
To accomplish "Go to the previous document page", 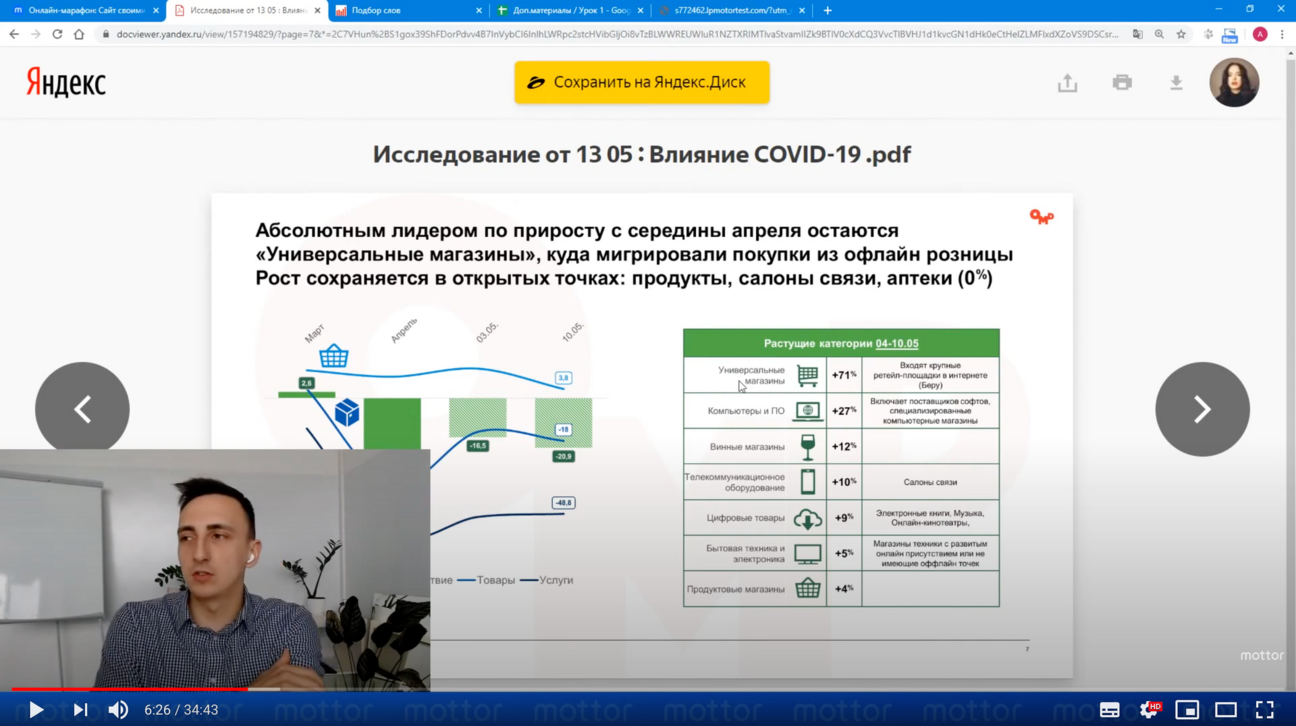I will pyautogui.click(x=82, y=409).
